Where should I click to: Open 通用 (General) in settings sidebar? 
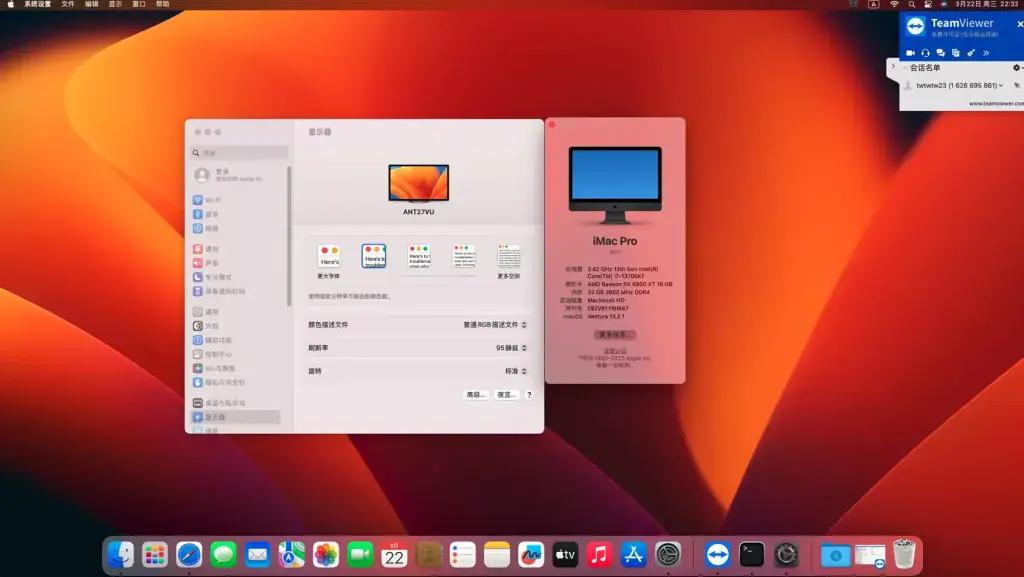pos(205,312)
